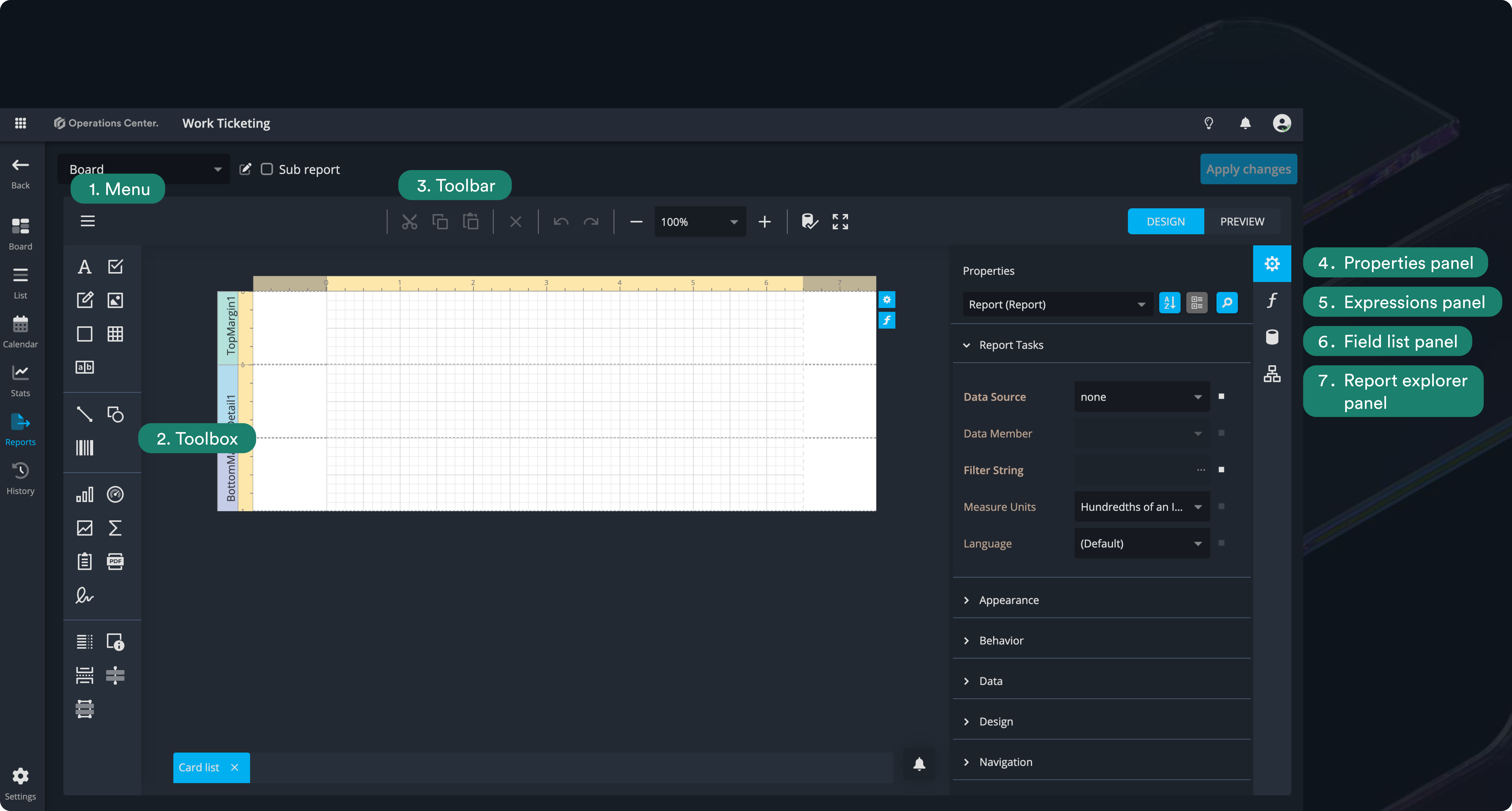Select the Subreport clipboard control
1512x811 pixels.
point(85,561)
